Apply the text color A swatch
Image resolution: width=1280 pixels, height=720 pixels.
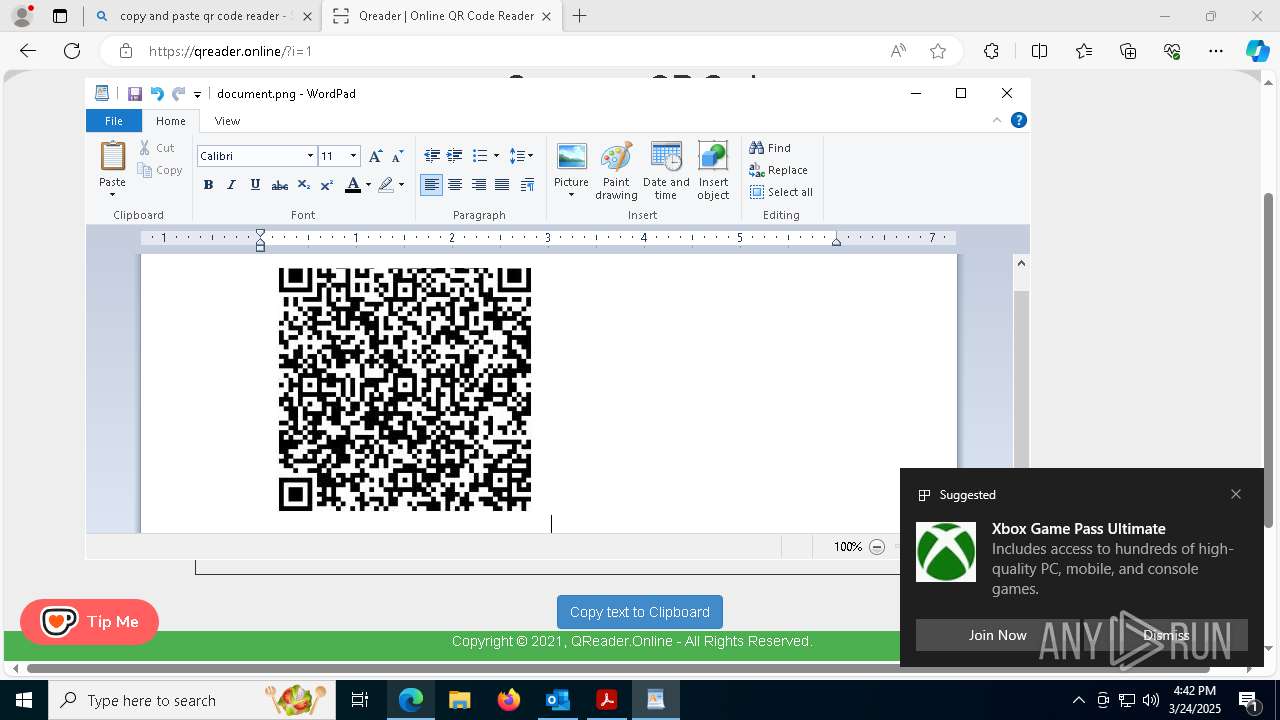[352, 185]
